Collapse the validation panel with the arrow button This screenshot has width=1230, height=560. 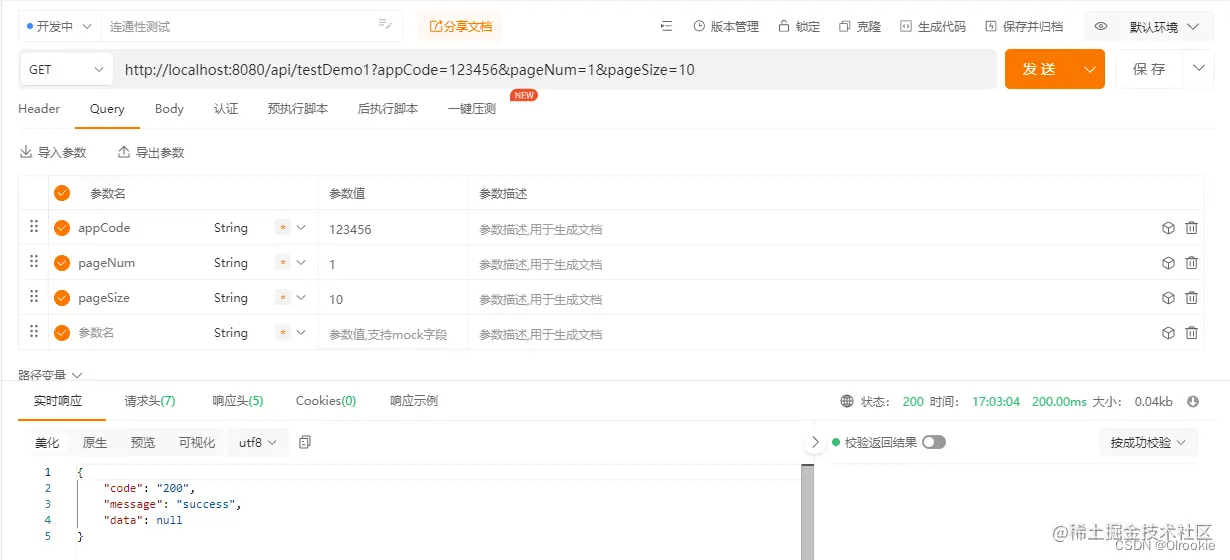[x=815, y=442]
